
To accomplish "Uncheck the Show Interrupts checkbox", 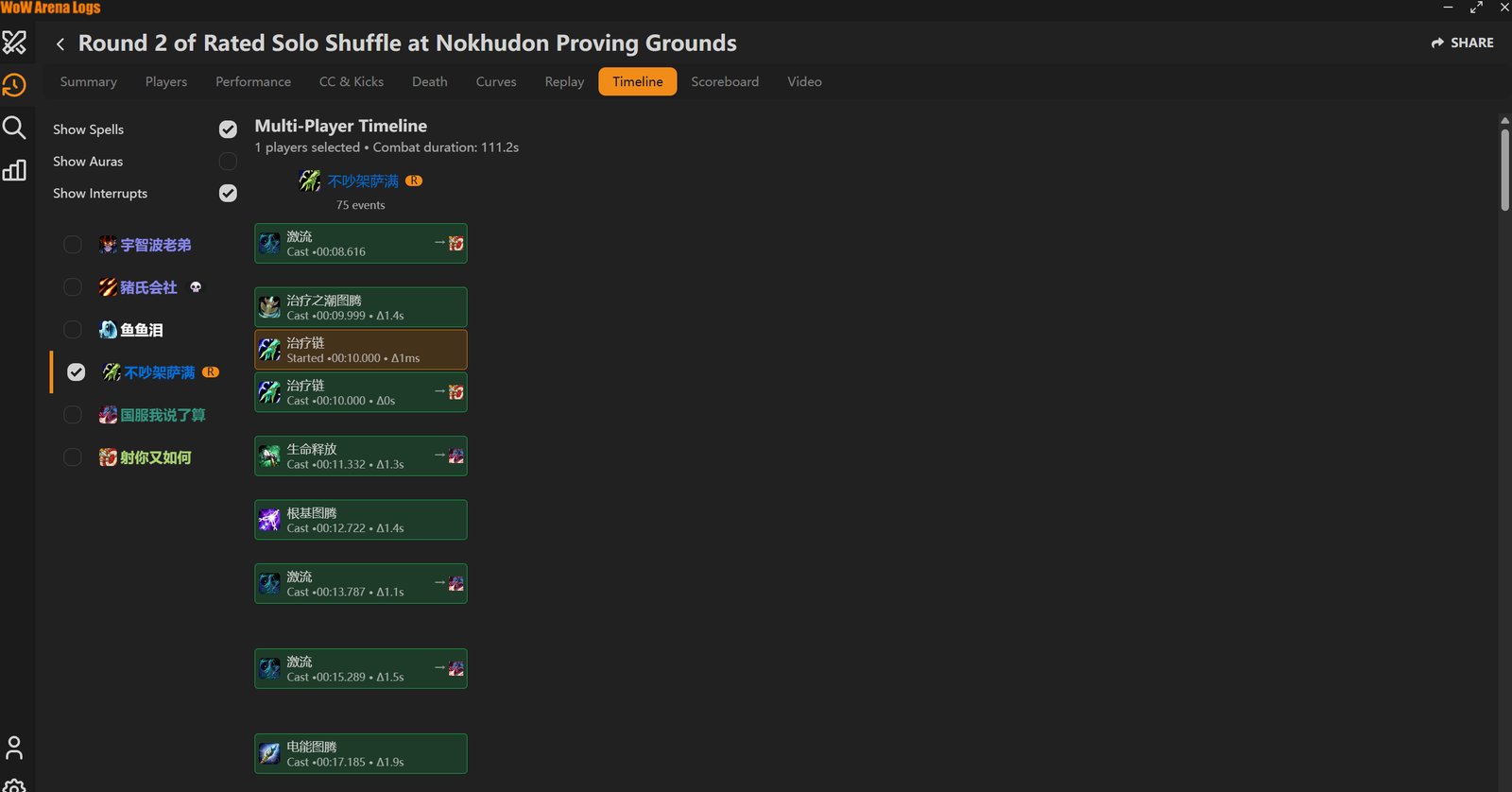I will tap(228, 193).
